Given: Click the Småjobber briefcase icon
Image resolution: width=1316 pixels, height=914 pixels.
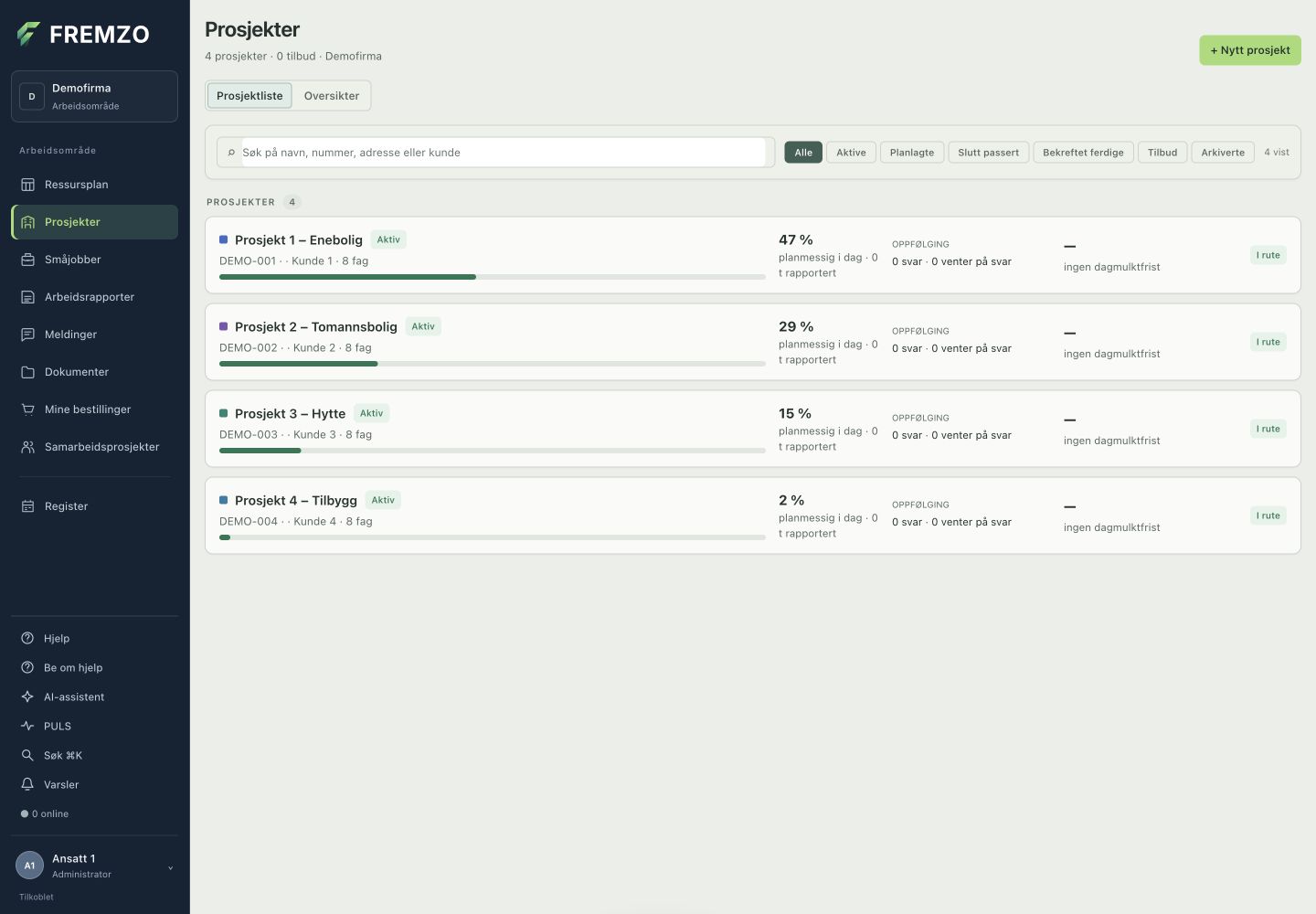Looking at the screenshot, I should click(x=27, y=260).
